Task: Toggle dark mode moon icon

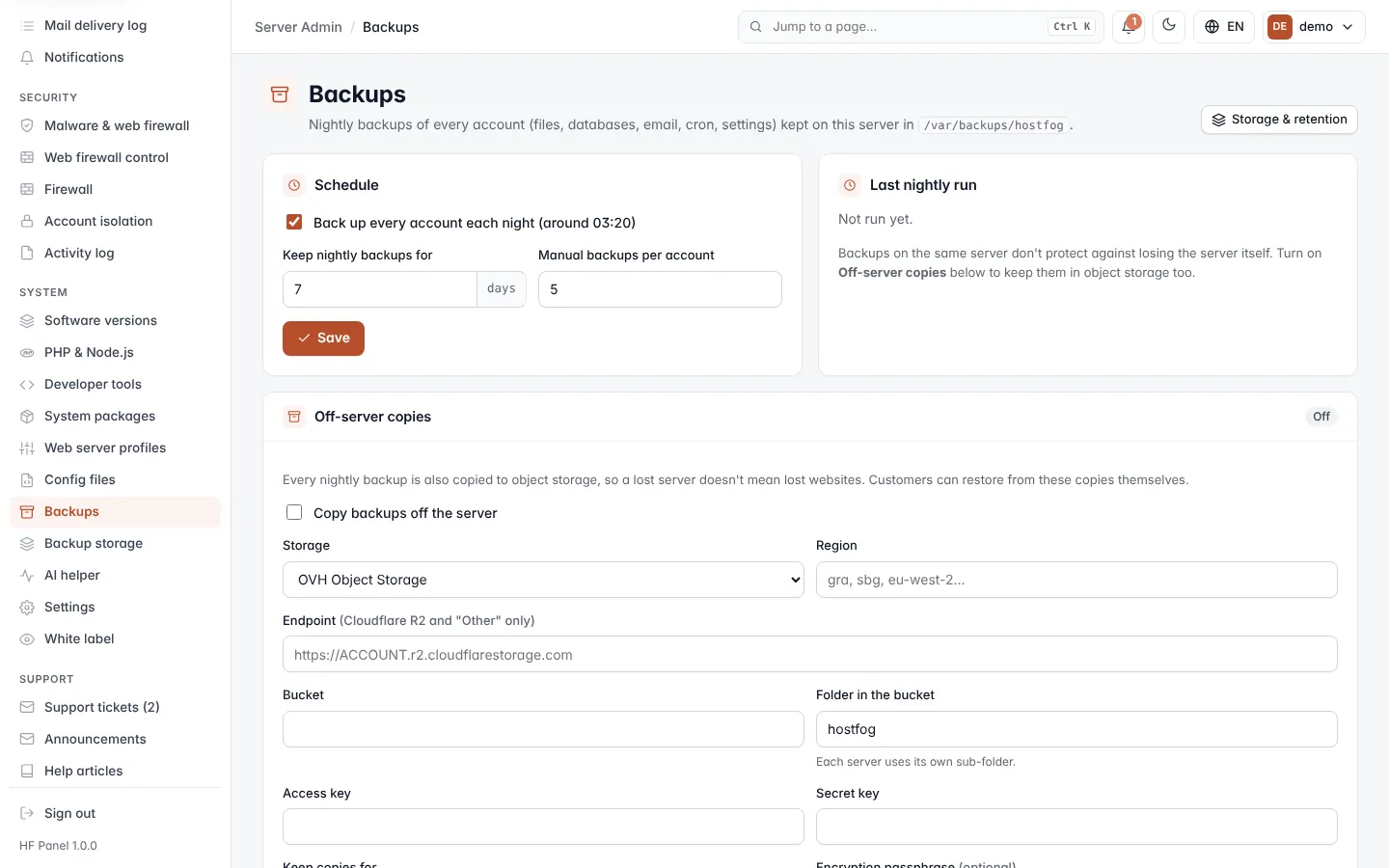Action: (1169, 26)
